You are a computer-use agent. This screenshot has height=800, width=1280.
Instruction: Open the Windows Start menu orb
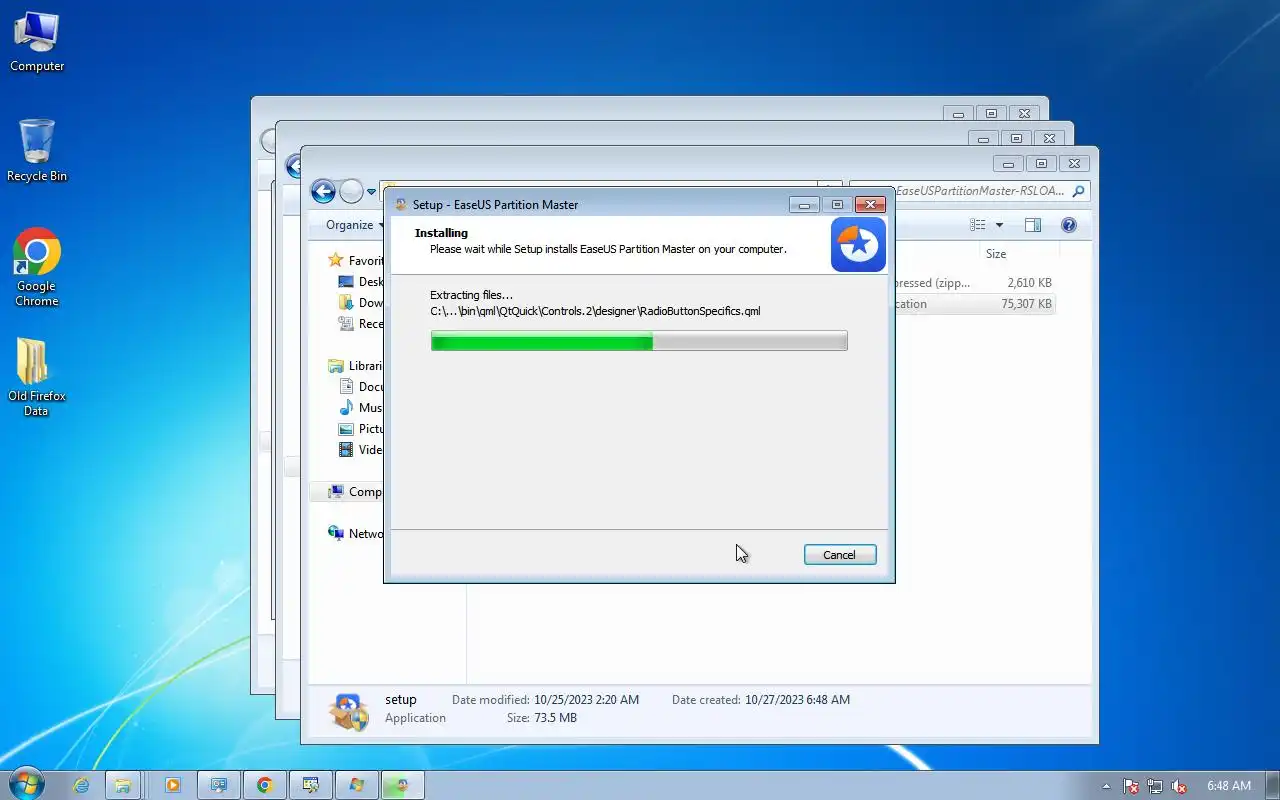[27, 784]
